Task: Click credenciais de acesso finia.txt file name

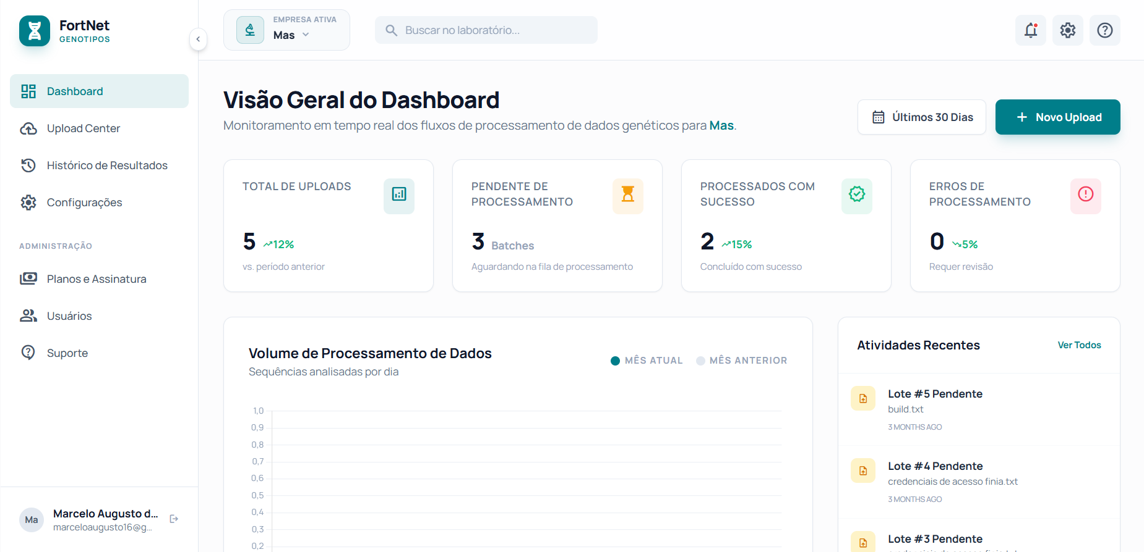Action: tap(952, 481)
